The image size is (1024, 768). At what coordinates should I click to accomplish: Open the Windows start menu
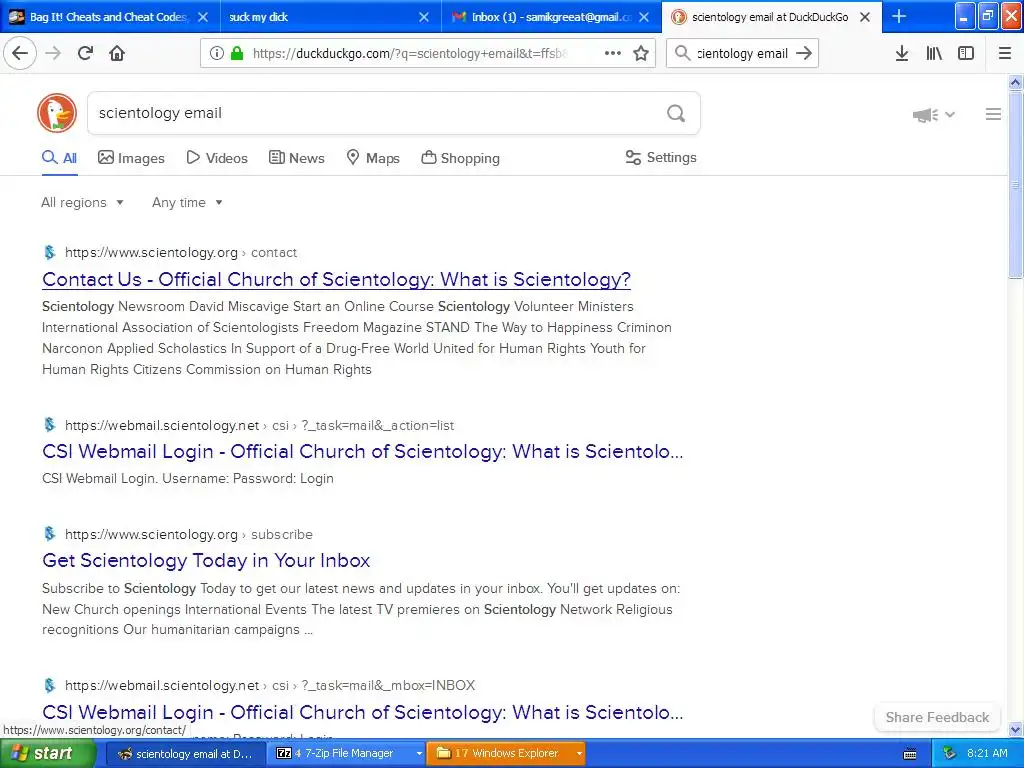[x=48, y=754]
